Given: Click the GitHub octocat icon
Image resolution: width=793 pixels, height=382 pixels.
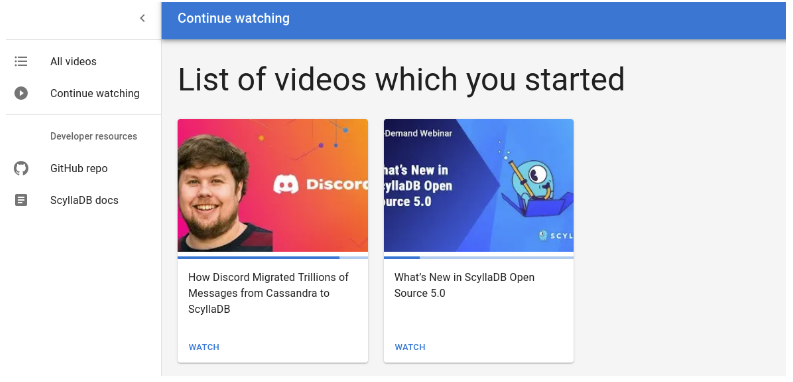Looking at the screenshot, I should click(21, 168).
